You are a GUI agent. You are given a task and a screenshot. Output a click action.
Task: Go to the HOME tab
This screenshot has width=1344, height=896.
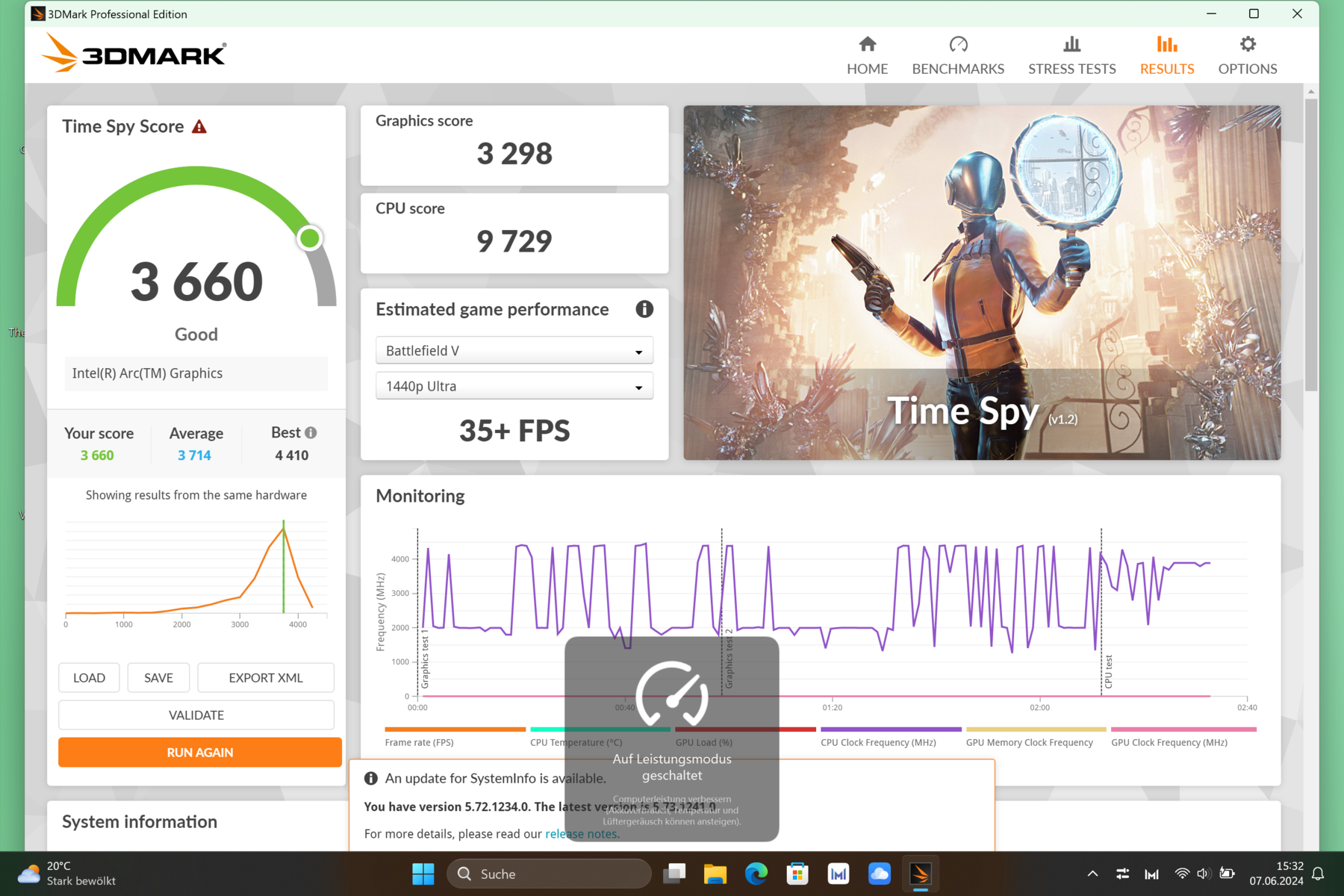pos(867,56)
